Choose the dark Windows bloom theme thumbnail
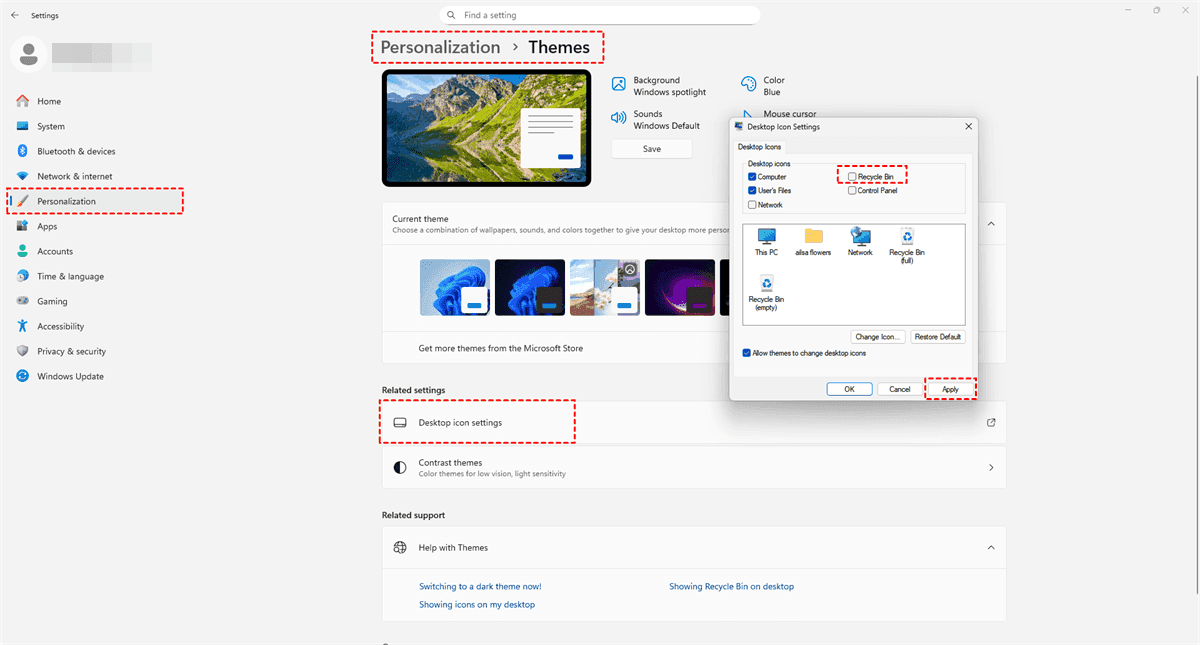Screen dimensions: 1200x645 [x=530, y=288]
